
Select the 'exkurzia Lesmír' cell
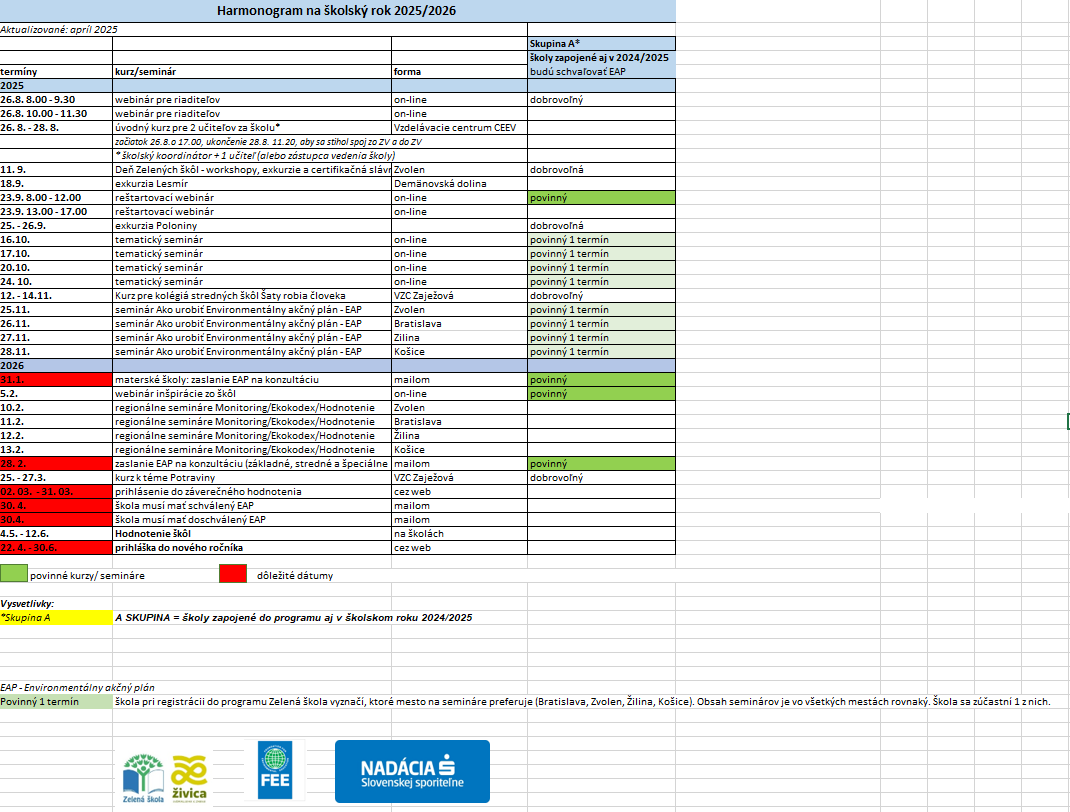pos(252,184)
